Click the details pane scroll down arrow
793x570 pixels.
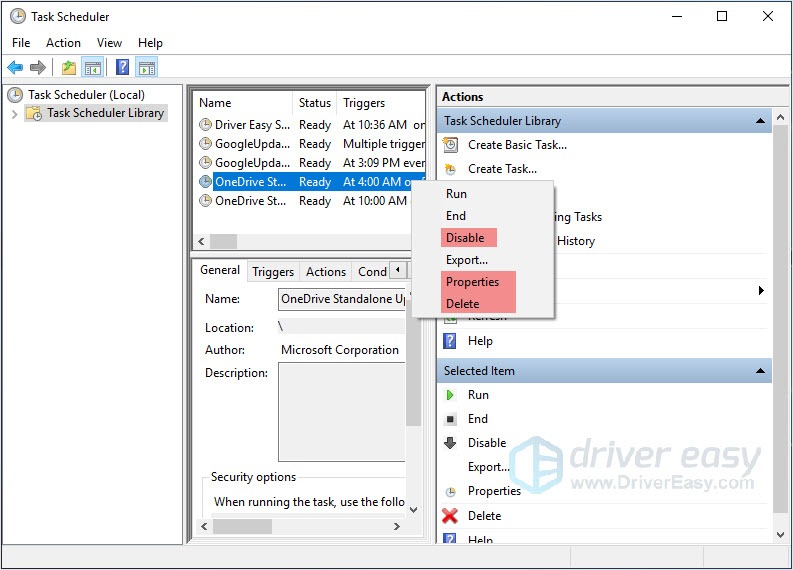(x=413, y=509)
